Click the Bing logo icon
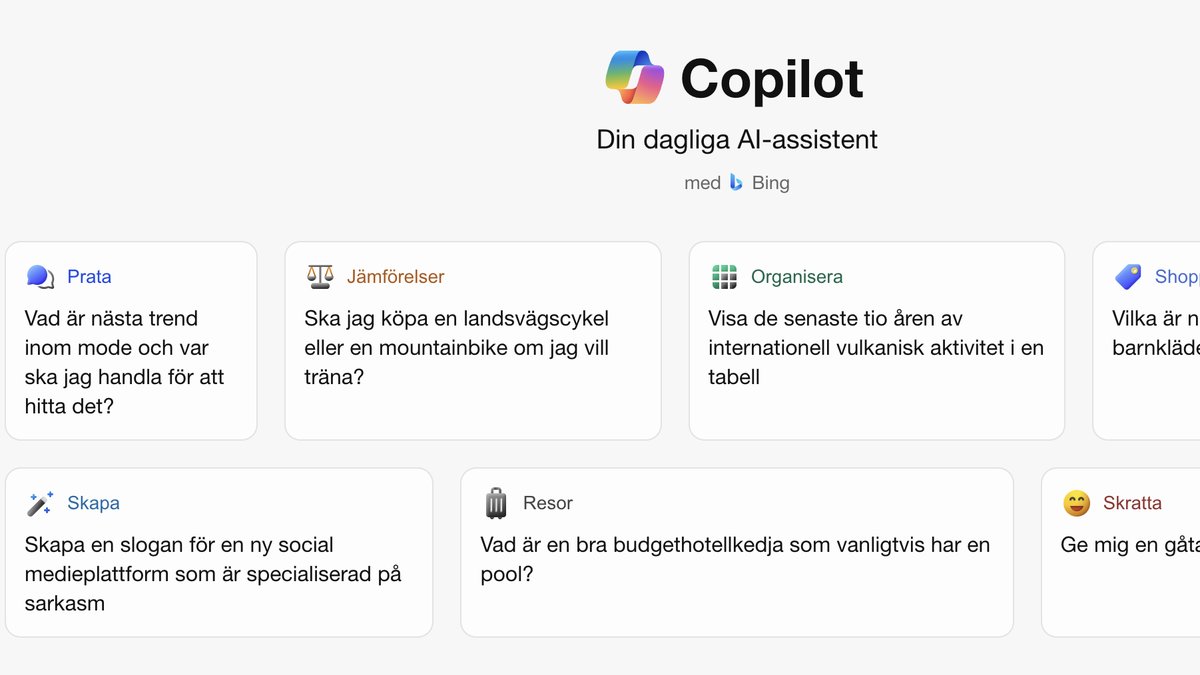1200x675 pixels. (736, 182)
